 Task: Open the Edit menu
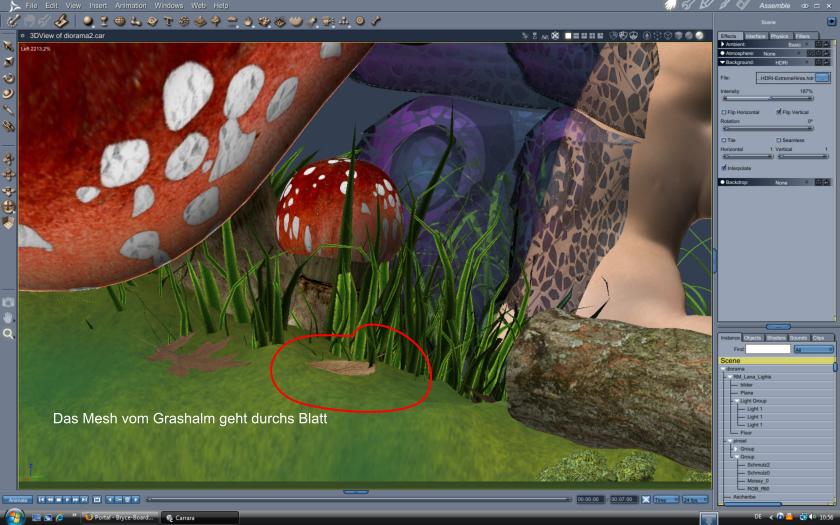(x=51, y=5)
